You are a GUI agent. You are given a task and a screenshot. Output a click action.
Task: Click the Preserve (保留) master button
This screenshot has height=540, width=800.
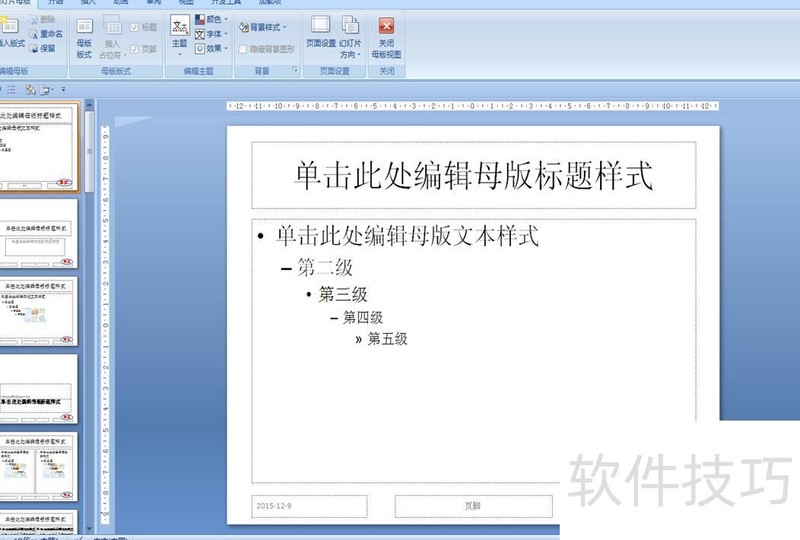pyautogui.click(x=42, y=48)
